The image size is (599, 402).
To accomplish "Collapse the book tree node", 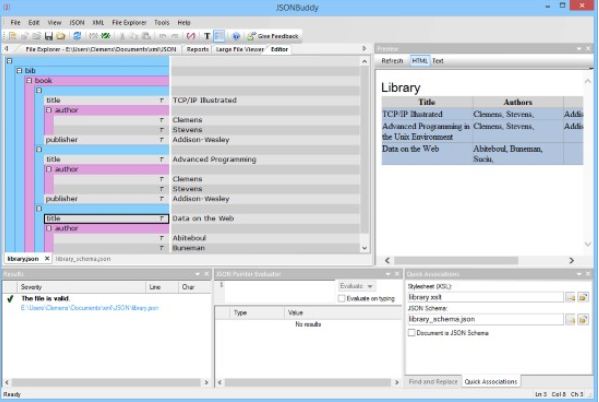I will (x=29, y=81).
